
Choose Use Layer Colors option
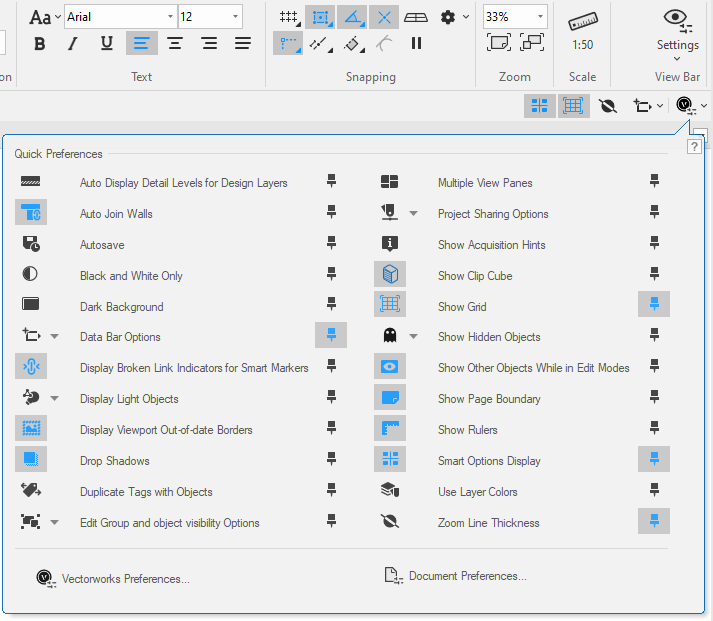click(x=477, y=492)
